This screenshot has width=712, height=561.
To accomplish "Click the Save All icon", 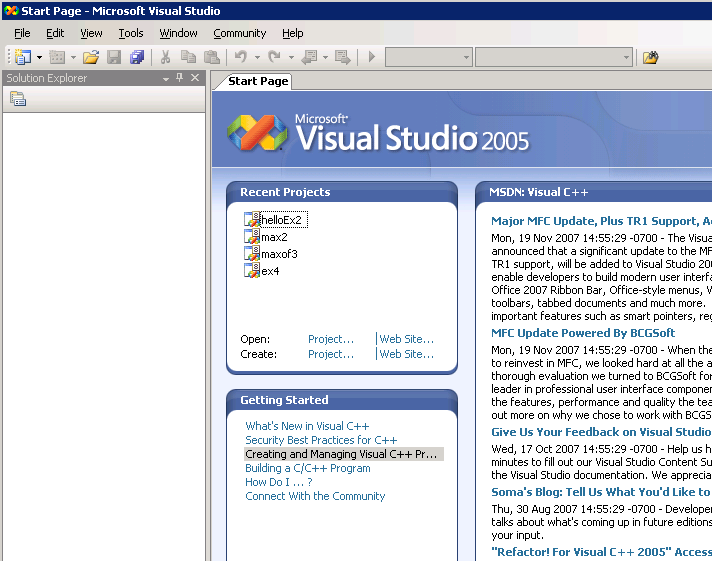I will tap(137, 57).
